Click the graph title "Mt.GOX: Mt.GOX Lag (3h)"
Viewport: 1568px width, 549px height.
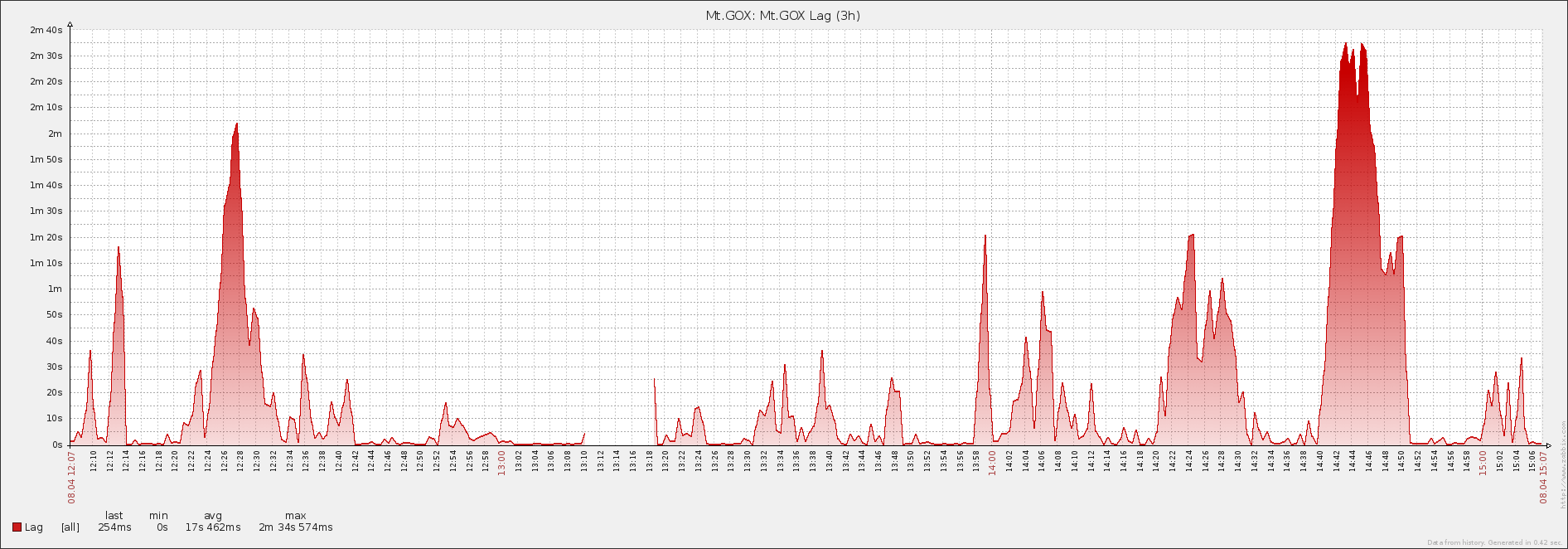[x=782, y=16]
